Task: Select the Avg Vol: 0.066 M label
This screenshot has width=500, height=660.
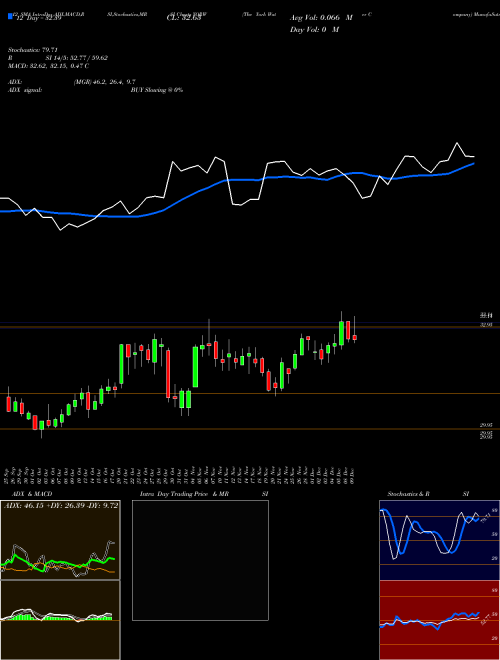Action: click(321, 18)
